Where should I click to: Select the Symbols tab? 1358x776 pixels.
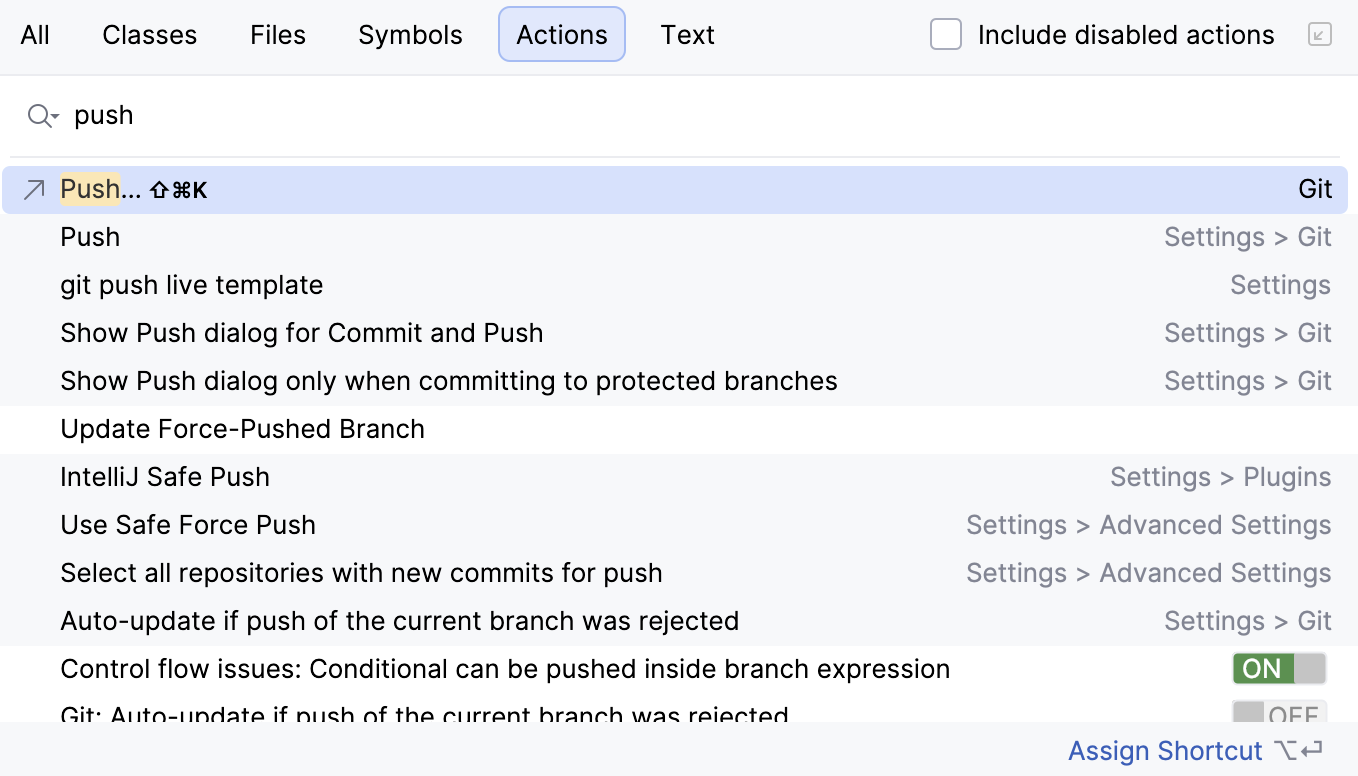point(410,34)
